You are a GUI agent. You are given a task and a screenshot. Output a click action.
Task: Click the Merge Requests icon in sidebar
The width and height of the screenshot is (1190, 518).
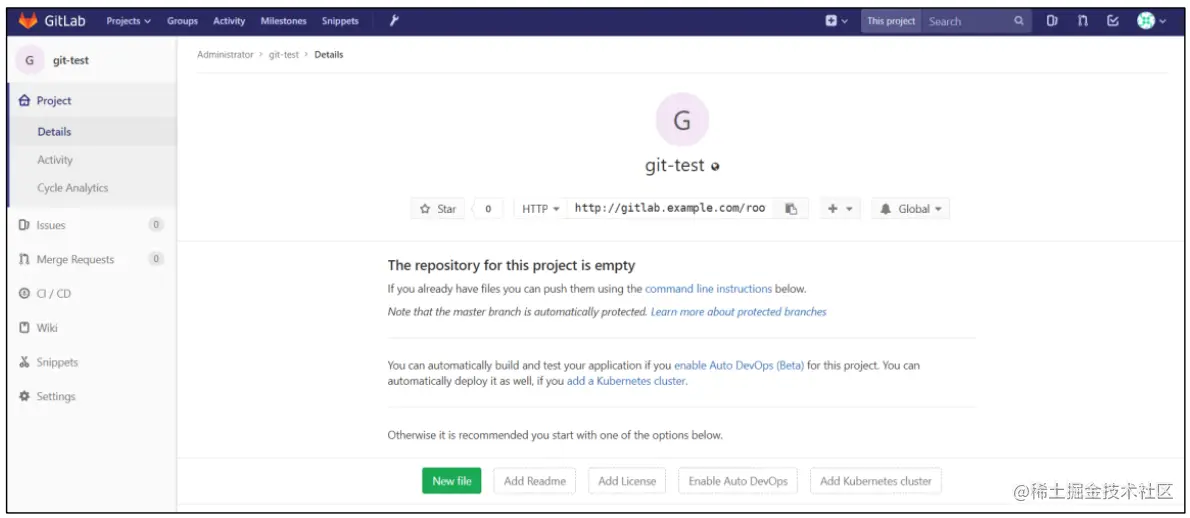(24, 259)
